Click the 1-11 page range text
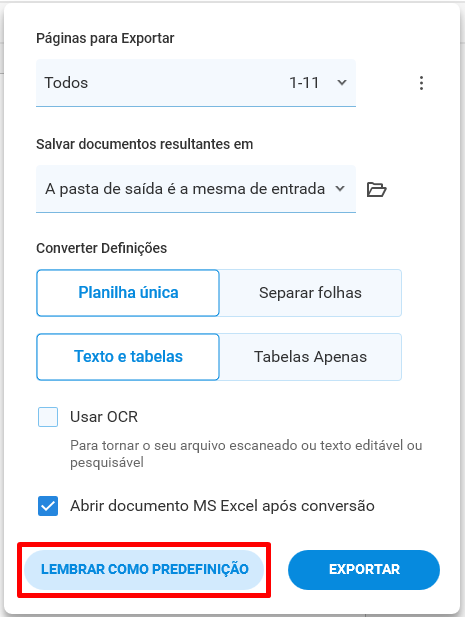Image resolution: width=465 pixels, height=617 pixels. pyautogui.click(x=304, y=83)
